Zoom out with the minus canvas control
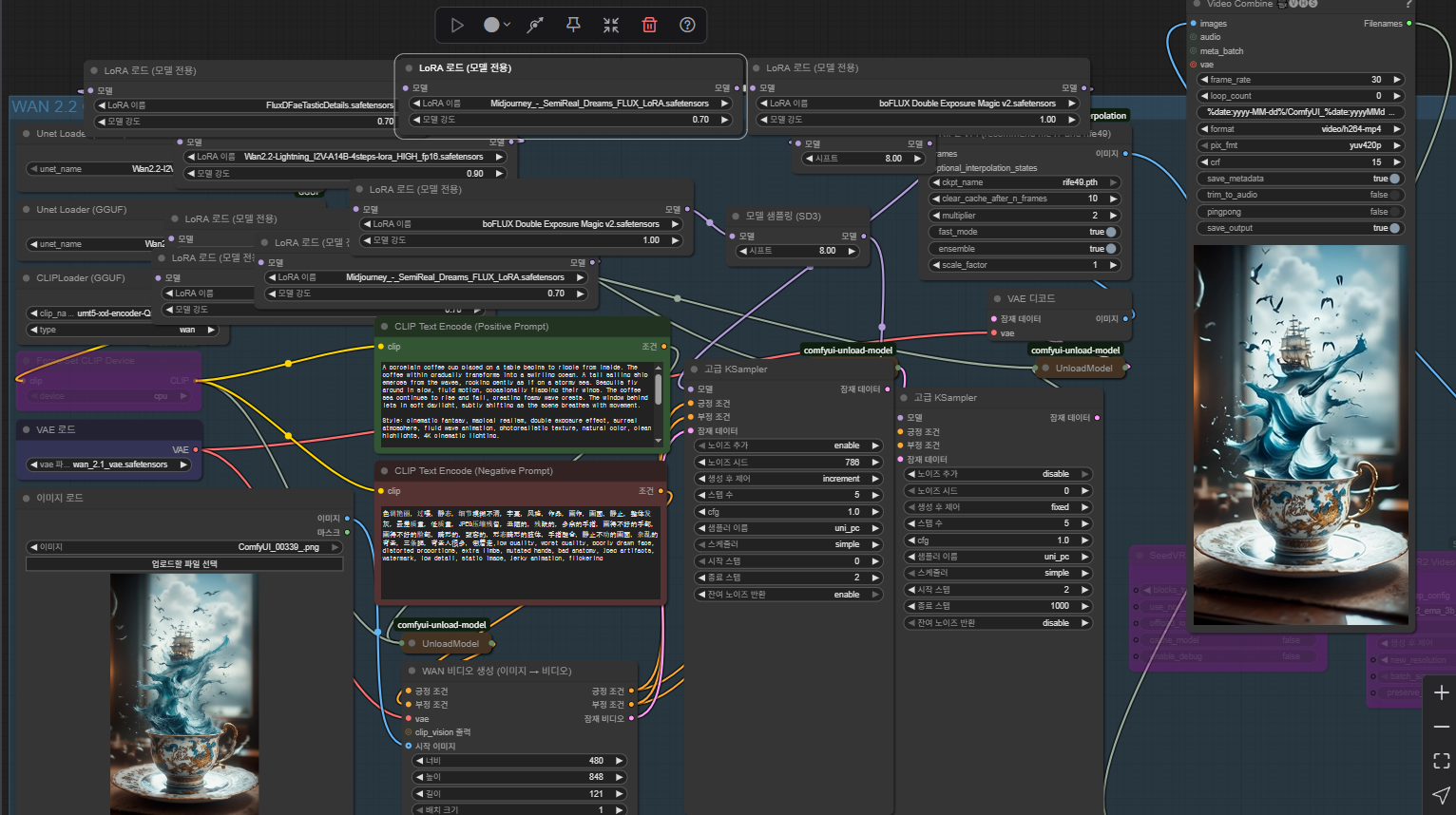 point(1441,727)
